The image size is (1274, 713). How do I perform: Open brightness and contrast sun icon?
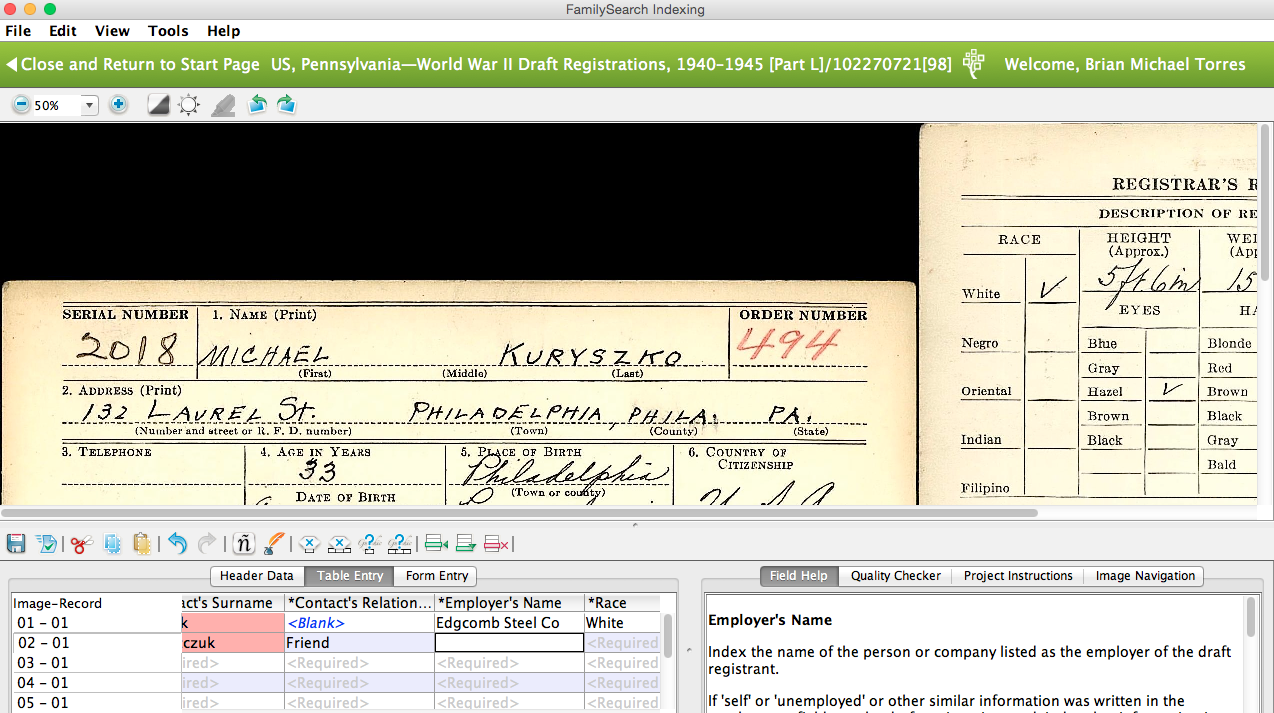point(189,105)
